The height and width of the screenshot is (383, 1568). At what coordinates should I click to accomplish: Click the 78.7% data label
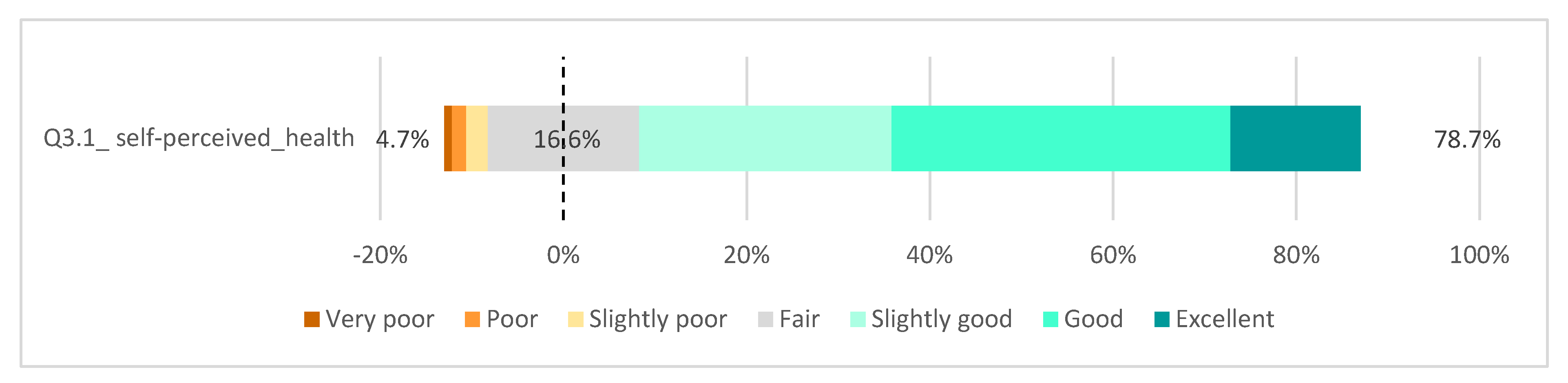pyautogui.click(x=1467, y=139)
